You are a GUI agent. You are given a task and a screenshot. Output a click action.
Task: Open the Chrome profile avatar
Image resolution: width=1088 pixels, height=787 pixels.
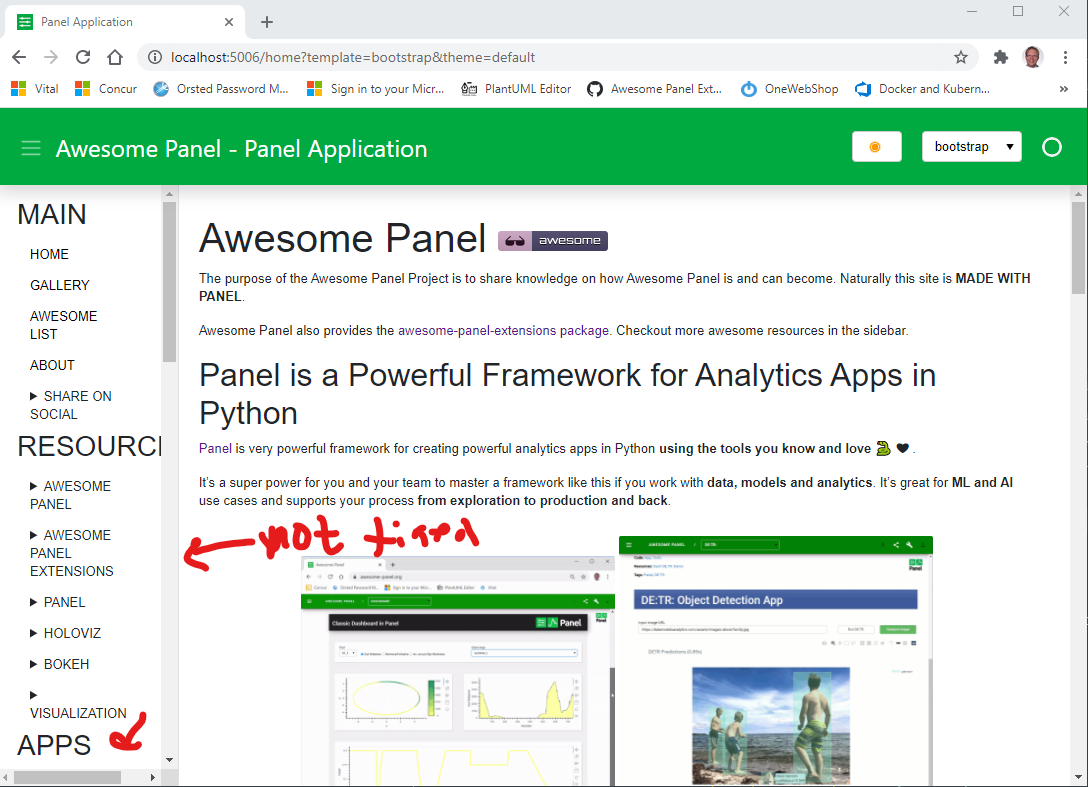point(1032,57)
